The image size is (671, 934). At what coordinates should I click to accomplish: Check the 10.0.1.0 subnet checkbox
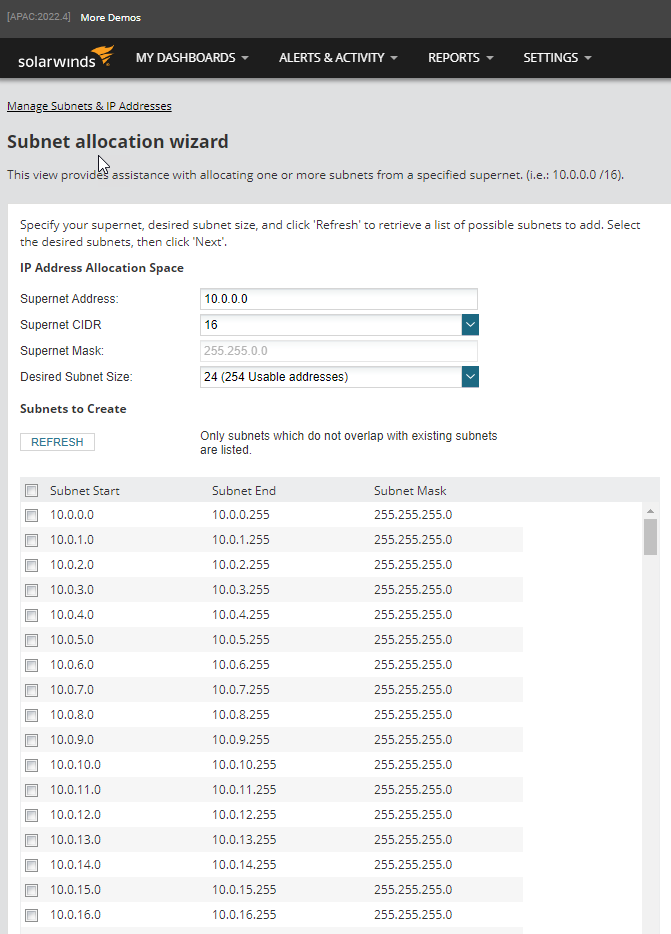tap(32, 540)
